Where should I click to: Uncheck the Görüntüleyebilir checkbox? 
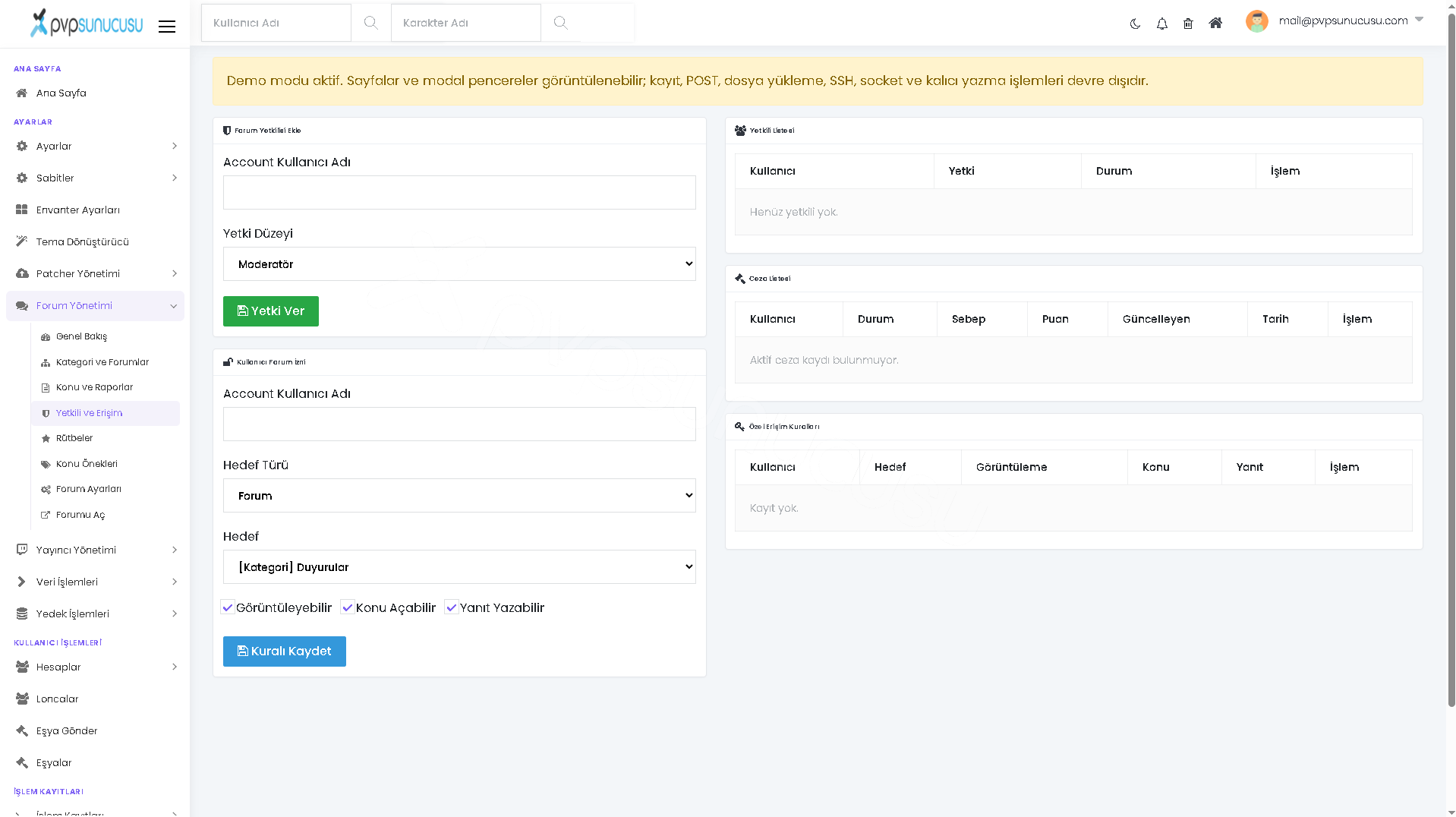228,607
